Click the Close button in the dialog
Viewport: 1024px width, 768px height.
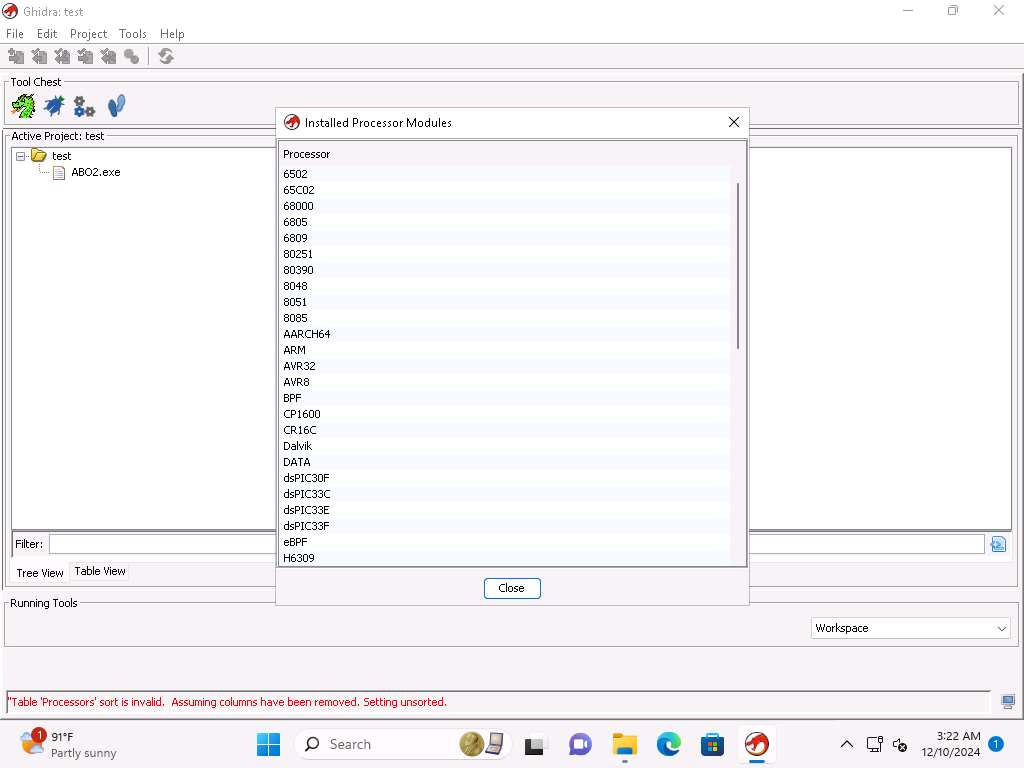pyautogui.click(x=511, y=588)
